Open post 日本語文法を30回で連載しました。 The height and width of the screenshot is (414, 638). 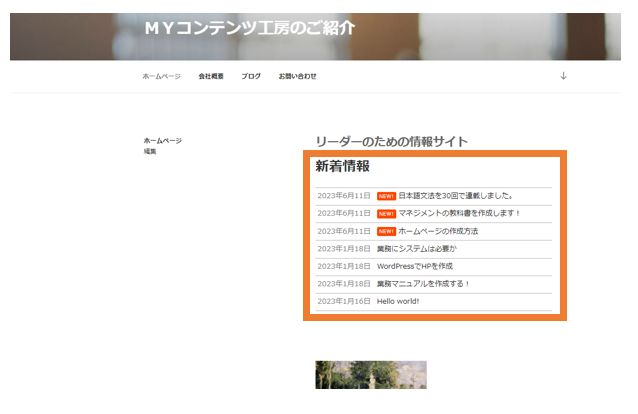(x=456, y=196)
